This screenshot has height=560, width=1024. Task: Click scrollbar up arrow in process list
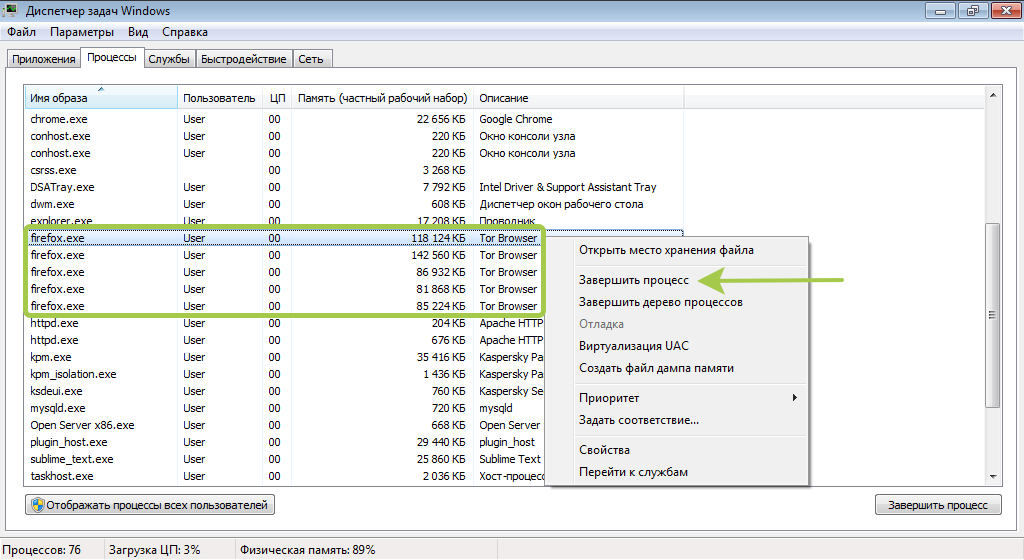[993, 95]
